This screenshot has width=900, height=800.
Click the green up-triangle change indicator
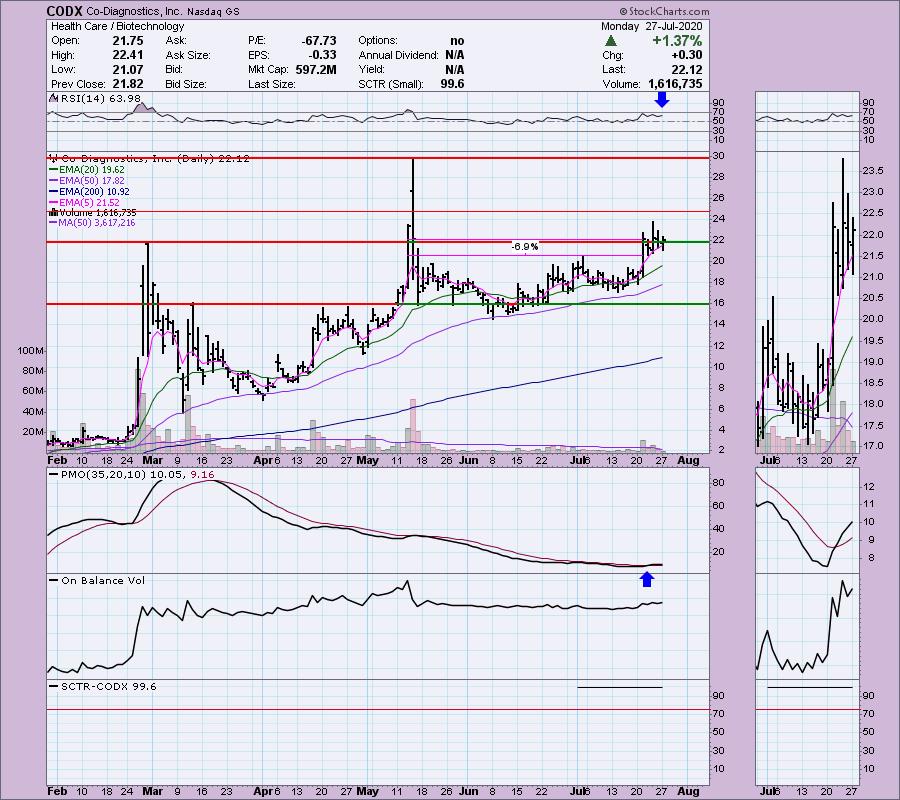point(611,41)
